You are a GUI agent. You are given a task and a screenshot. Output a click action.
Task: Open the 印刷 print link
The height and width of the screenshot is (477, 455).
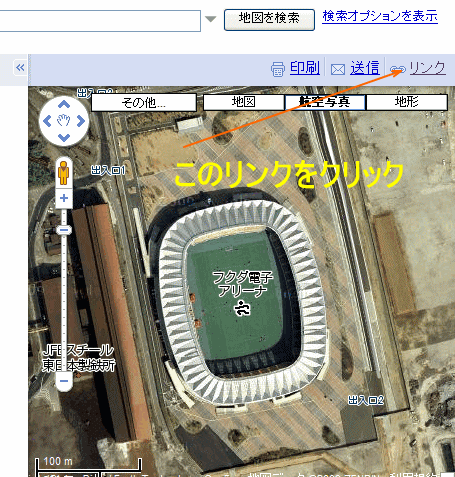pos(305,68)
